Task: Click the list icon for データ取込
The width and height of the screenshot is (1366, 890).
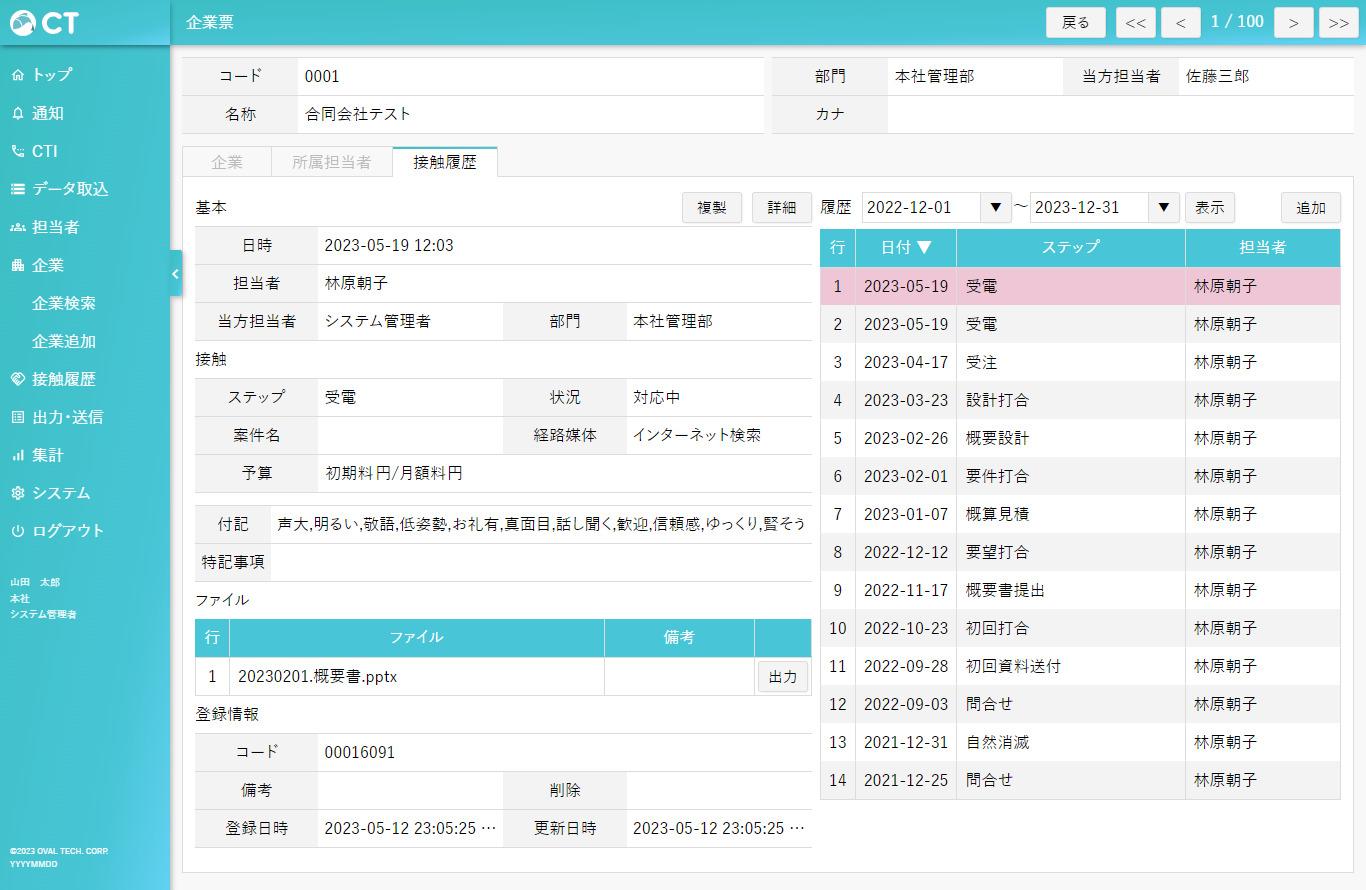Action: [x=18, y=189]
